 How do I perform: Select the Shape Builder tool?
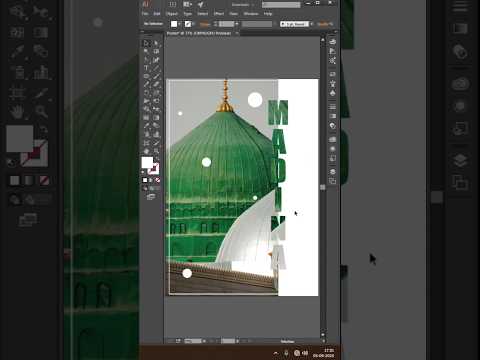point(146,109)
